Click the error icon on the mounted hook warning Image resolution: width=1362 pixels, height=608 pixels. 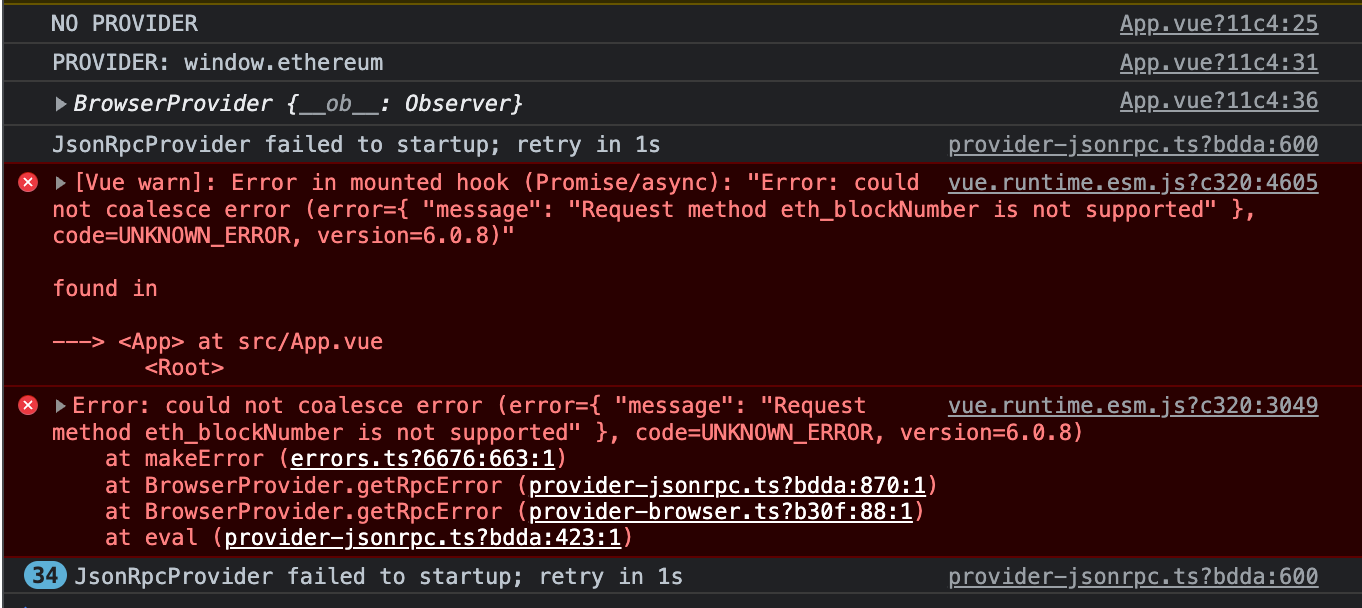[27, 182]
